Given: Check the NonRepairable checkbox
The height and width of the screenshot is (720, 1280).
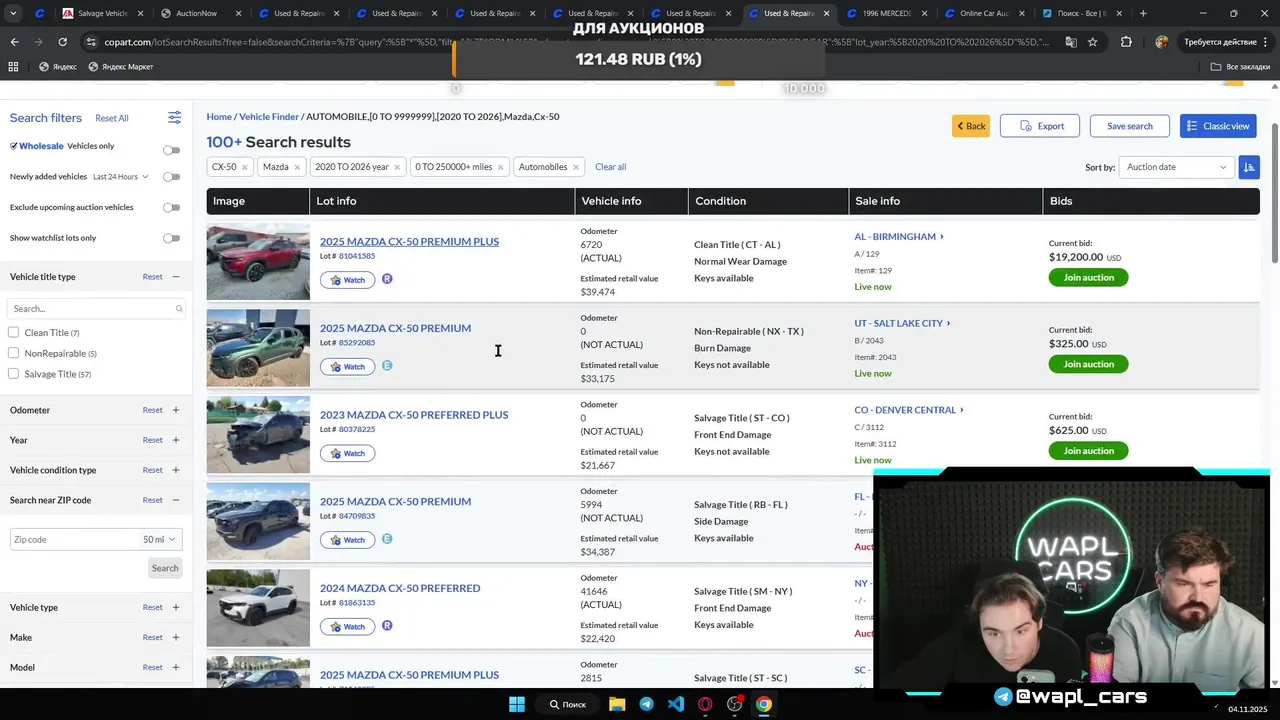Looking at the screenshot, I should point(13,353).
